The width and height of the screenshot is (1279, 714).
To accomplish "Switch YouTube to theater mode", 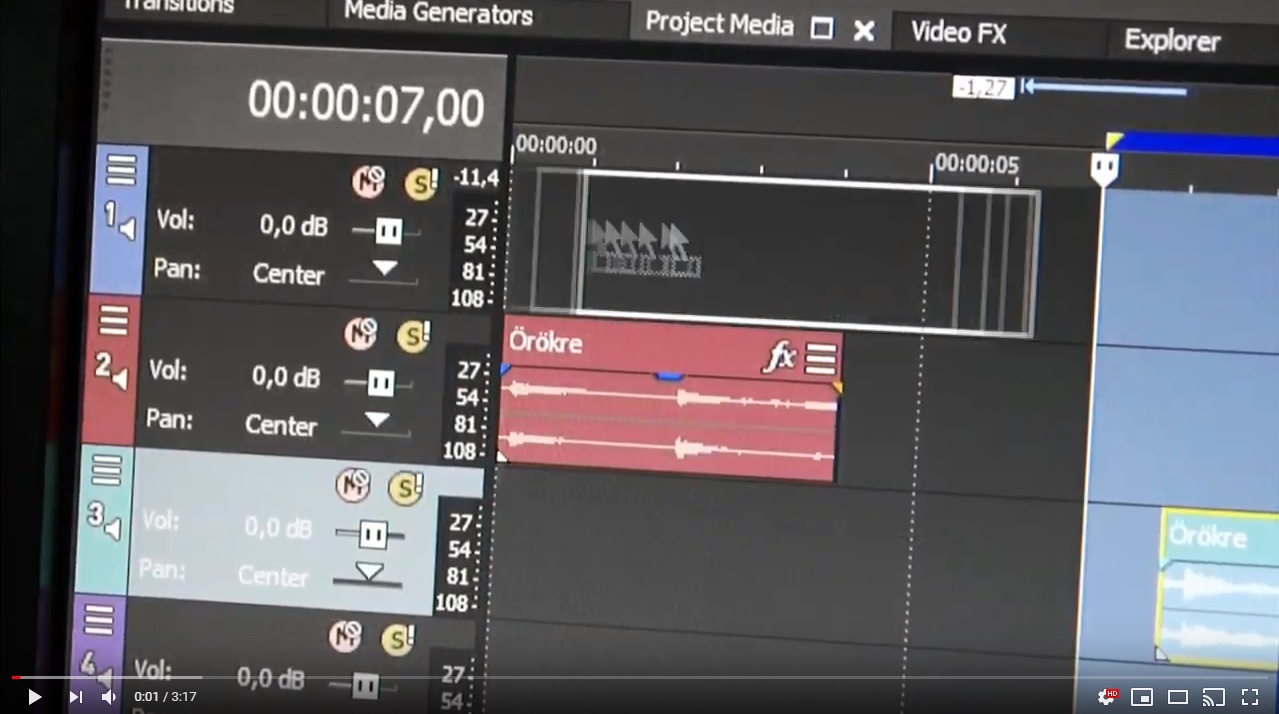I will click(x=1178, y=697).
